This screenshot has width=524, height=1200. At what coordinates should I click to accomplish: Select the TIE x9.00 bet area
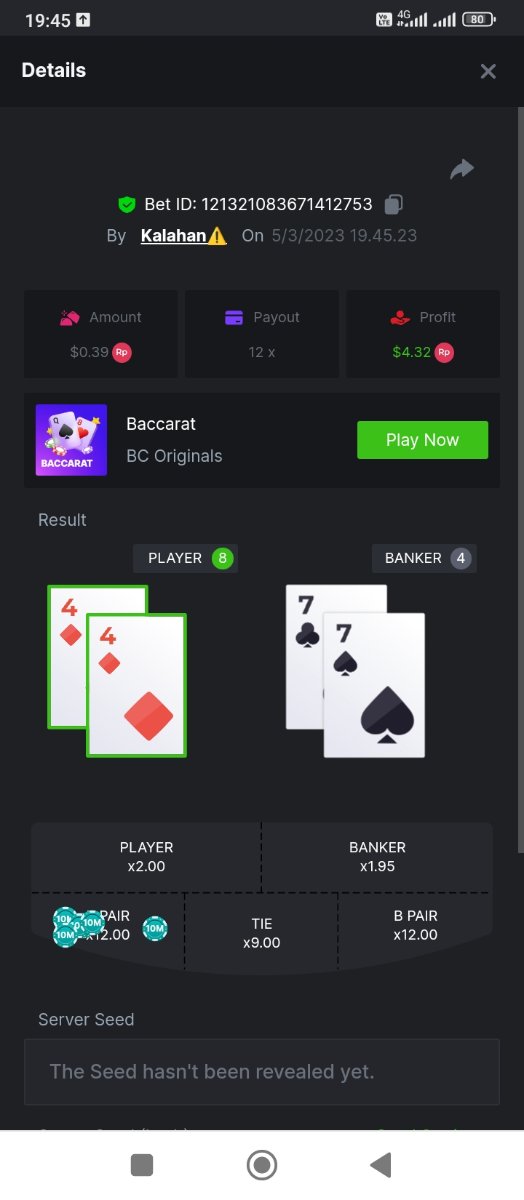pyautogui.click(x=261, y=933)
